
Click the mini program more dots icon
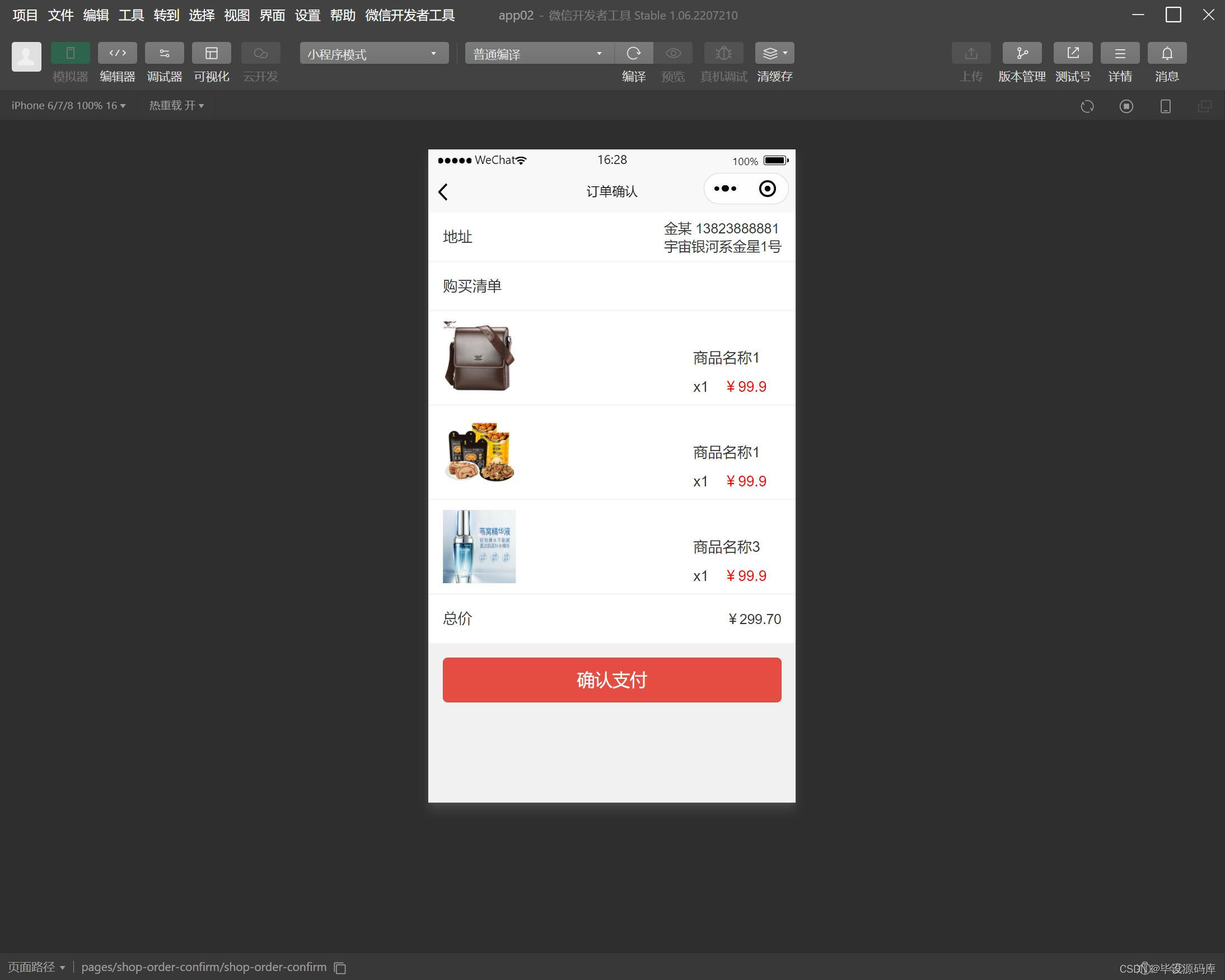pyautogui.click(x=725, y=189)
